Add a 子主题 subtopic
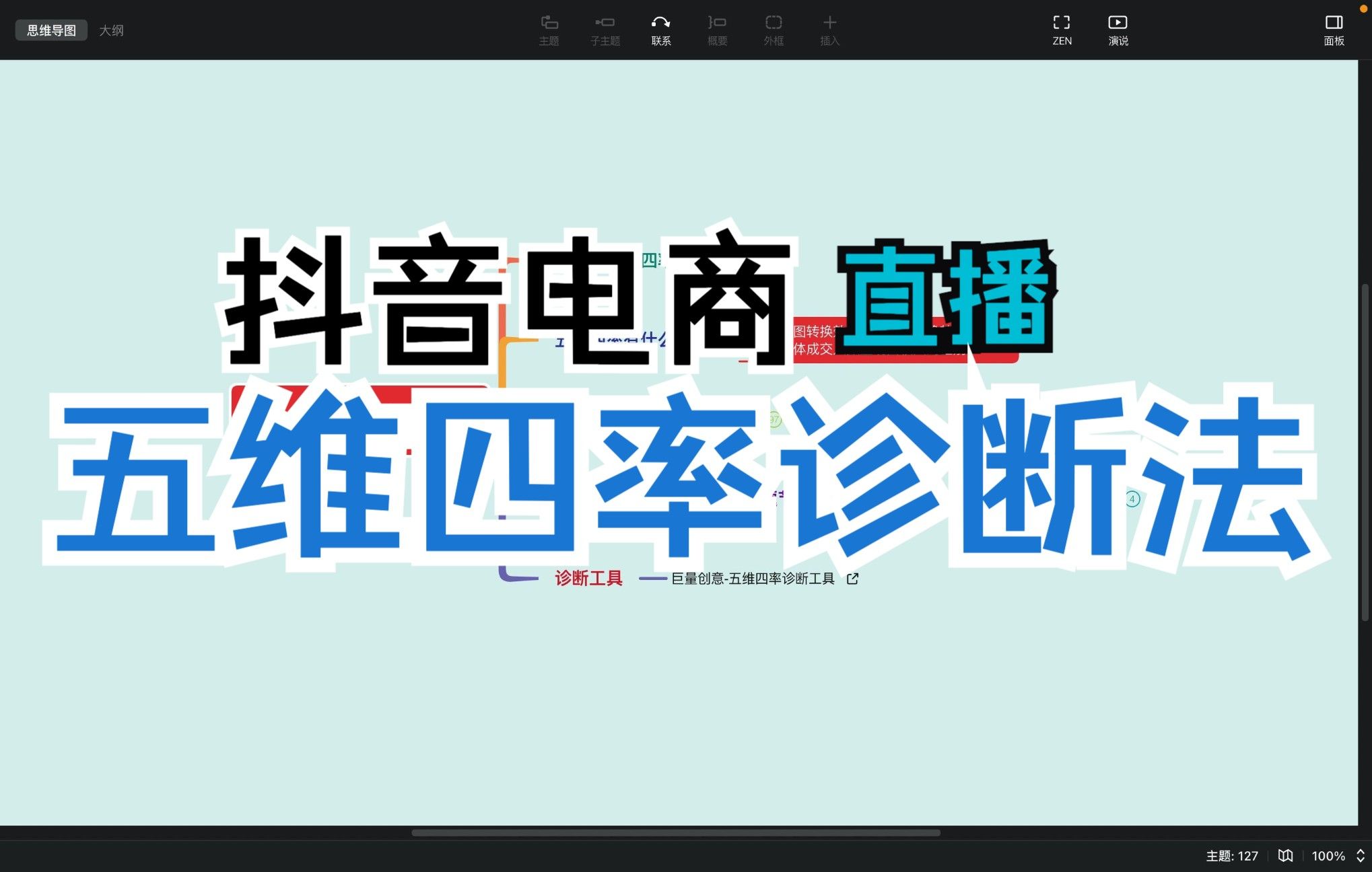This screenshot has width=1372, height=872. tap(605, 30)
